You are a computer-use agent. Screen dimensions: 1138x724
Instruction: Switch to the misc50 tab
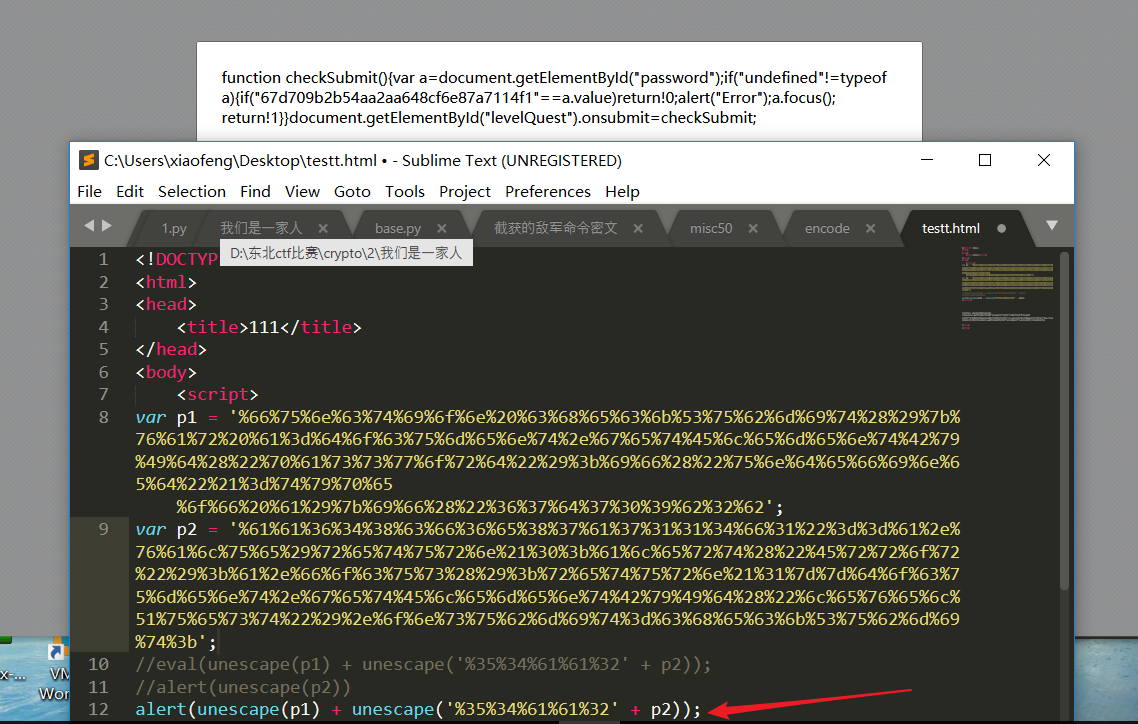point(711,229)
